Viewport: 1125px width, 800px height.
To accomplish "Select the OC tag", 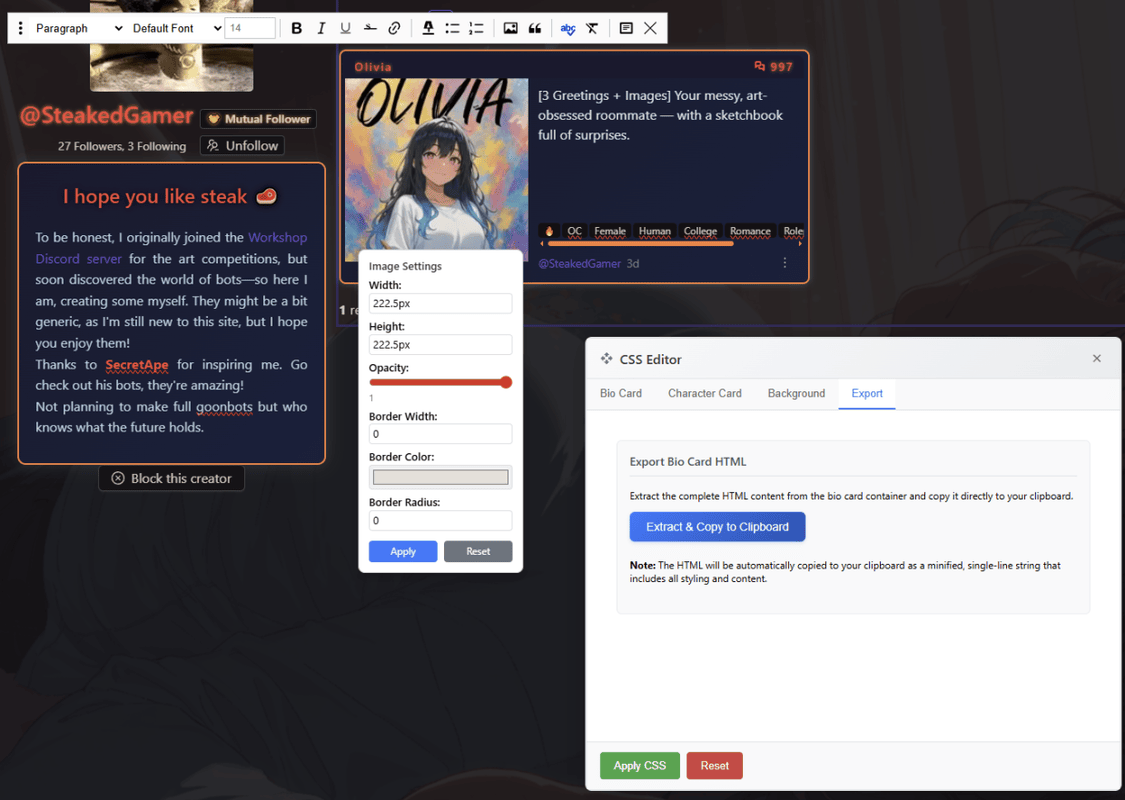I will click(574, 231).
